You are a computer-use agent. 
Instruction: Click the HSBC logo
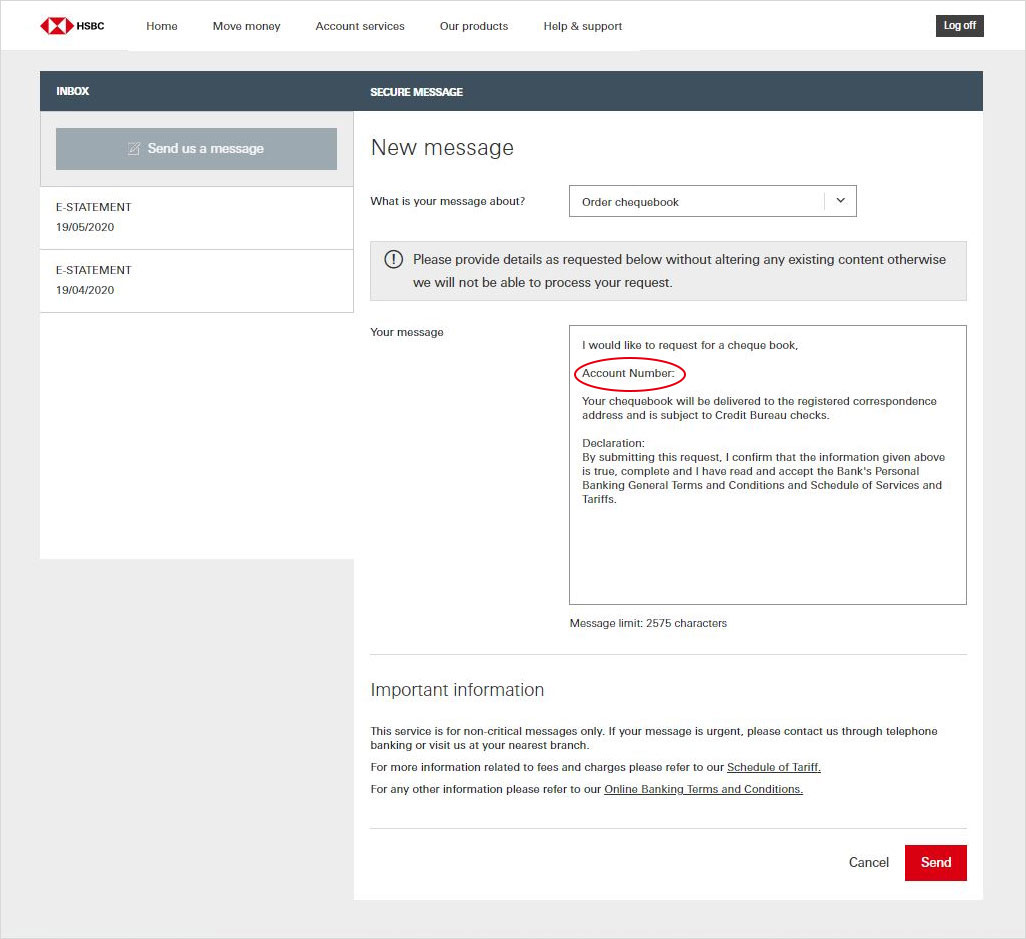[x=72, y=26]
